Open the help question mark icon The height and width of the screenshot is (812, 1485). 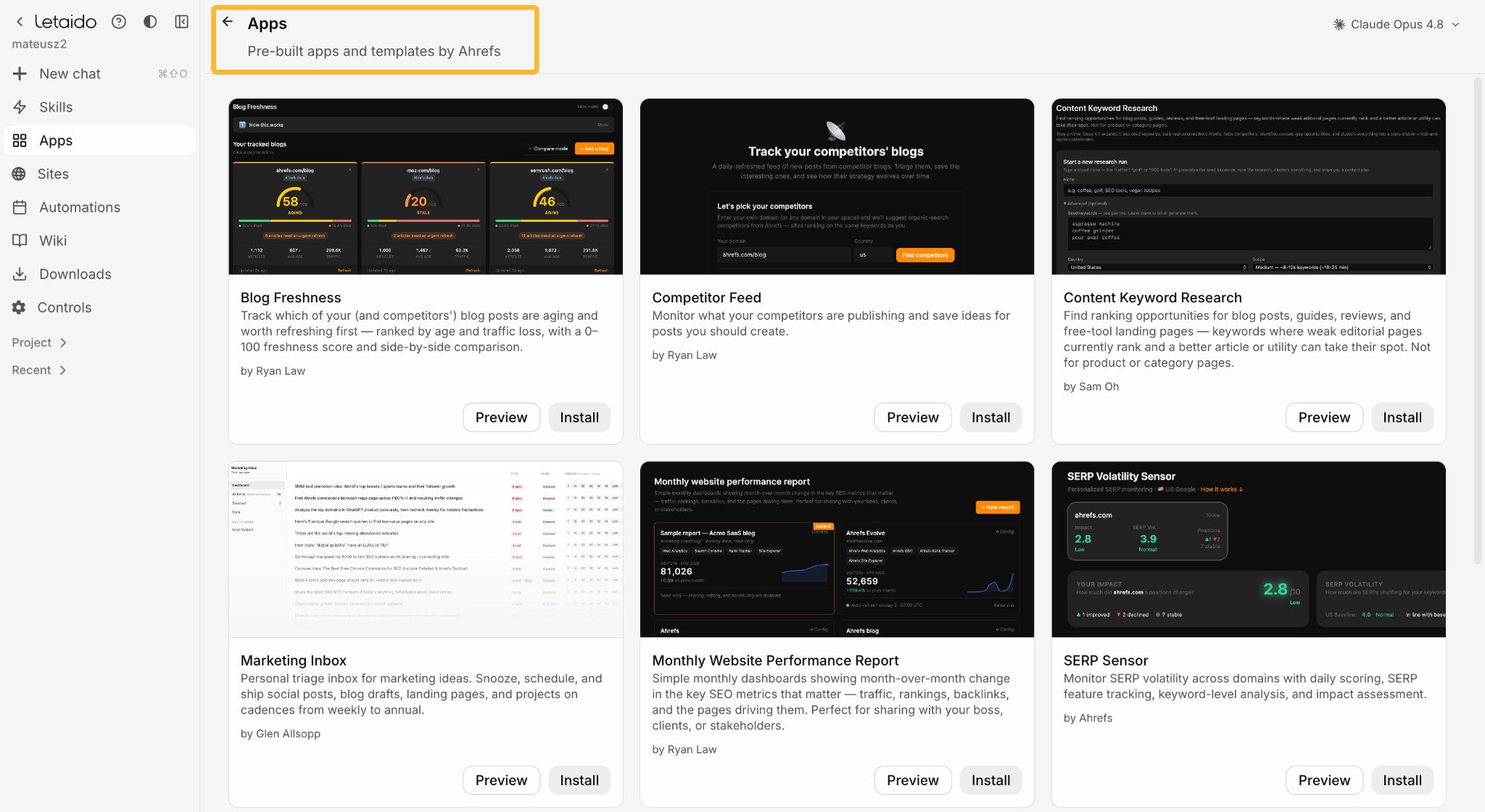[119, 22]
